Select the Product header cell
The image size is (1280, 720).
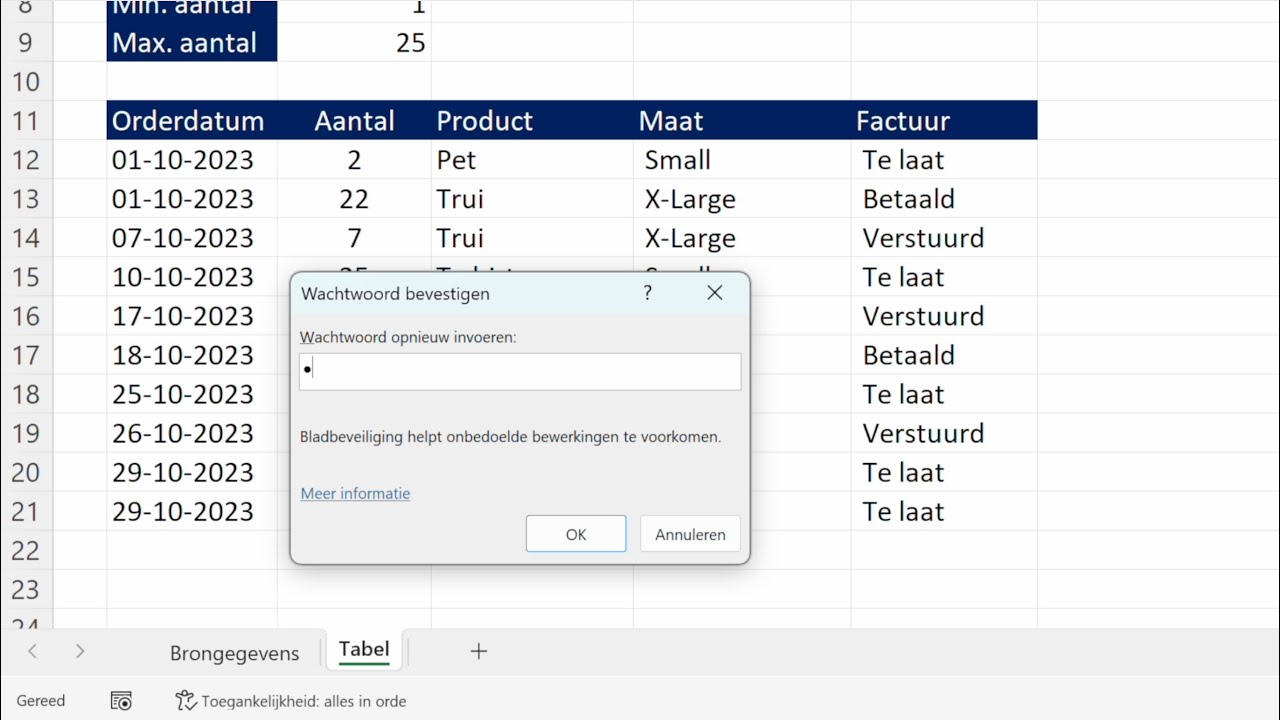pyautogui.click(x=532, y=121)
